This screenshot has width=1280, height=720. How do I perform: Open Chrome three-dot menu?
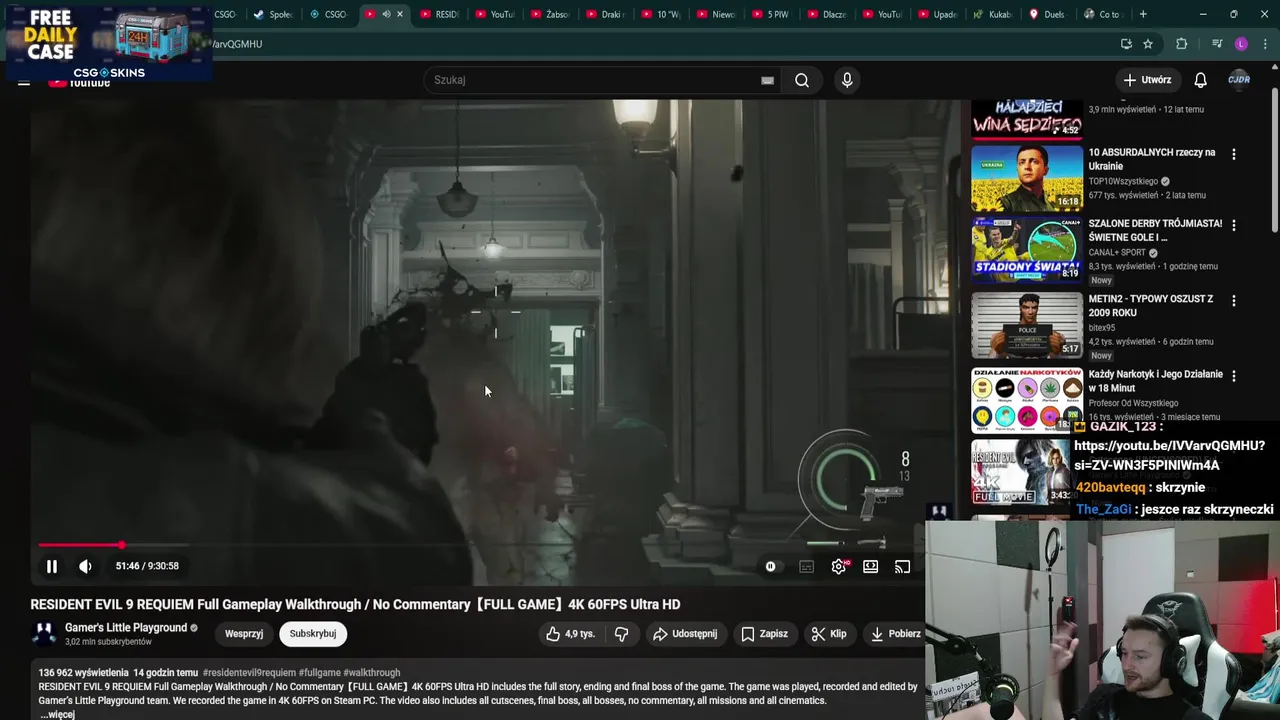coord(1266,44)
